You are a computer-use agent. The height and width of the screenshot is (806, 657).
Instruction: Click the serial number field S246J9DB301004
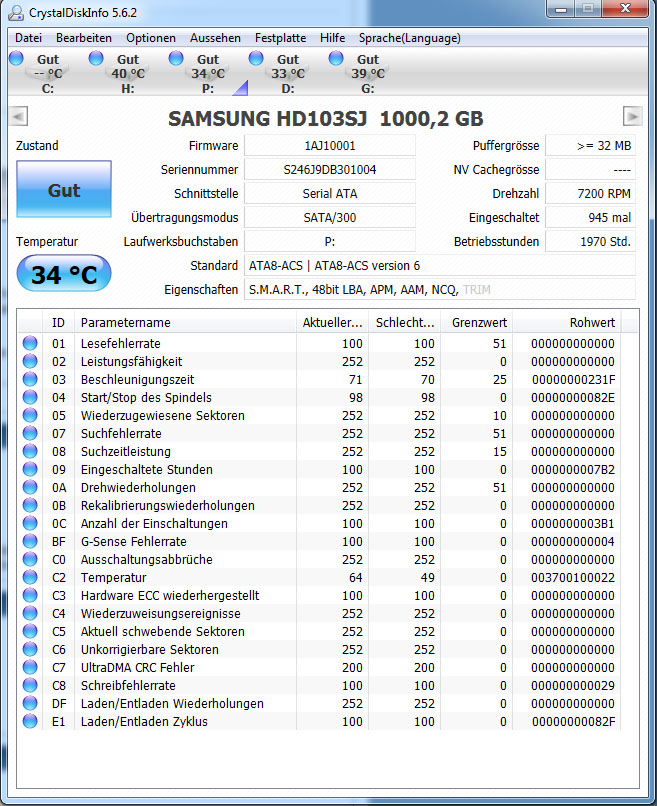point(330,170)
